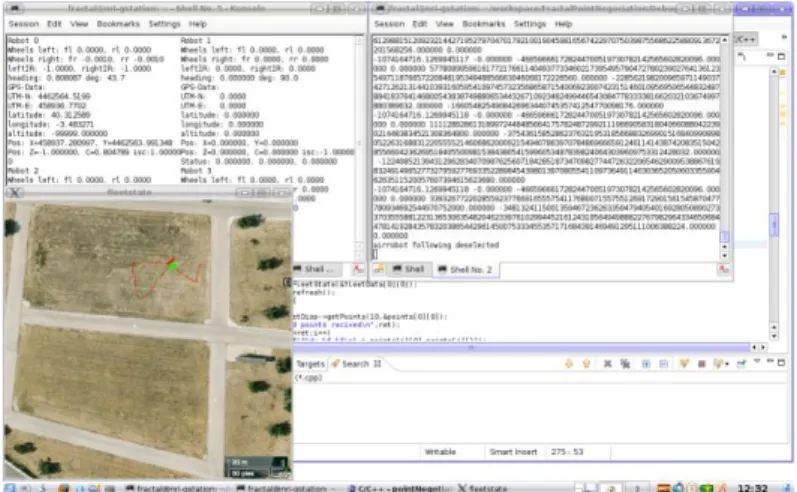The width and height of the screenshot is (797, 492).
Task: Open Edit menu in left Konsole window
Action: pyautogui.click(x=54, y=24)
